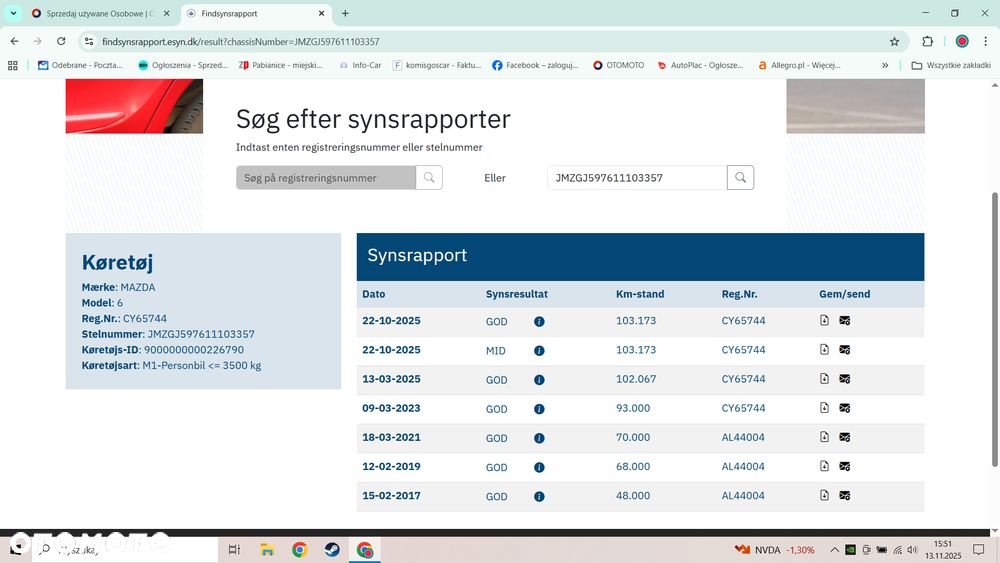Download report dated 13-03-2025

pyautogui.click(x=825, y=379)
